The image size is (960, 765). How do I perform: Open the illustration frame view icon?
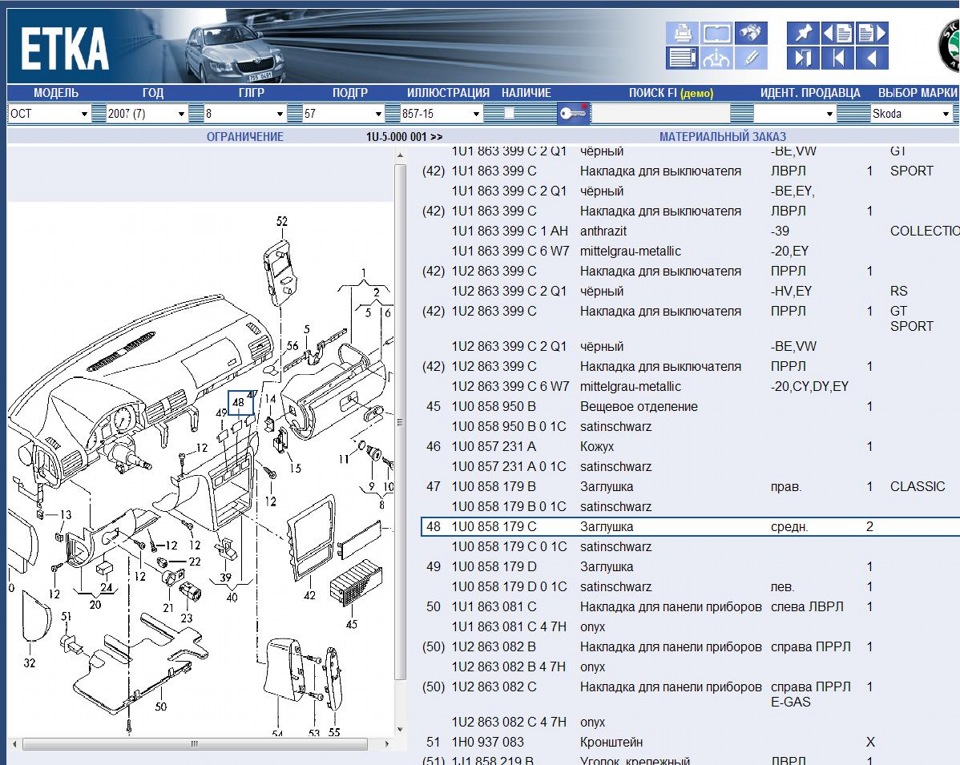(x=716, y=33)
